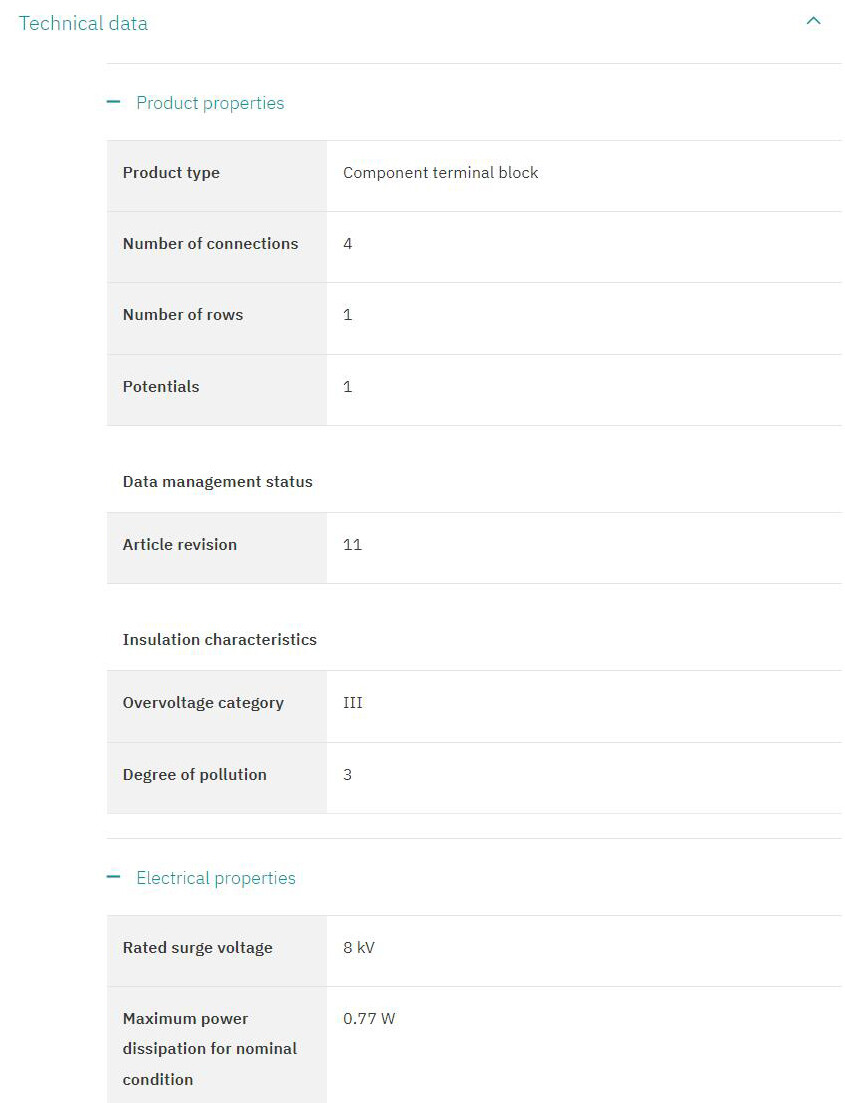
Task: Select the Overvoltage category label
Action: 203,703
